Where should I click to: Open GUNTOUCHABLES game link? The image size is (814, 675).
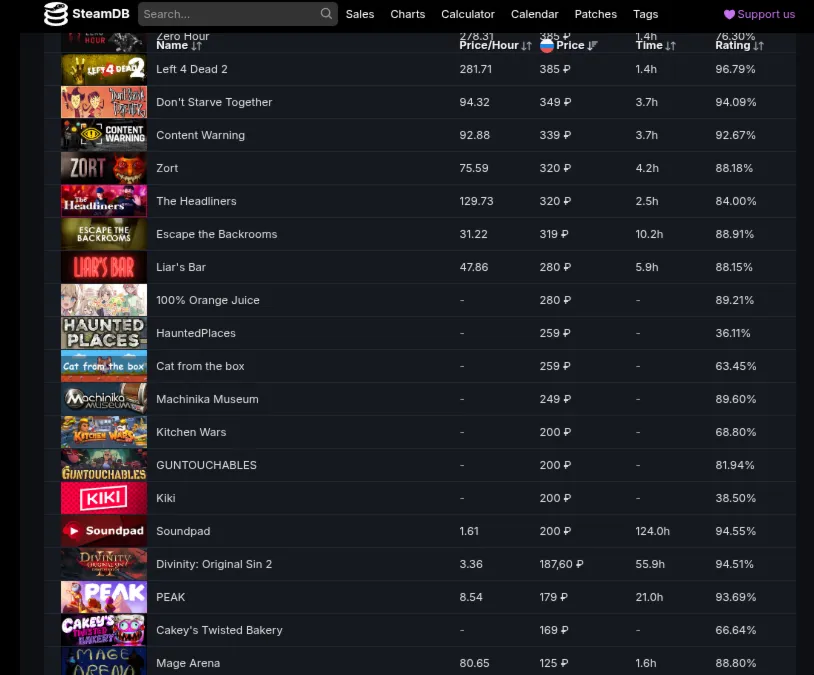click(206, 465)
